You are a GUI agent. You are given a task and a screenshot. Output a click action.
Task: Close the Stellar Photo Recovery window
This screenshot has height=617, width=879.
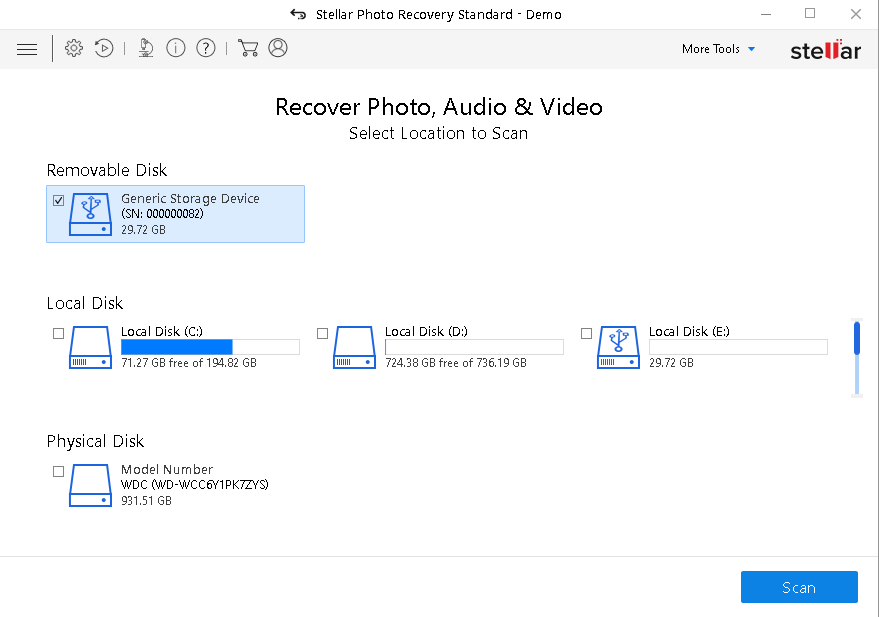coord(855,14)
